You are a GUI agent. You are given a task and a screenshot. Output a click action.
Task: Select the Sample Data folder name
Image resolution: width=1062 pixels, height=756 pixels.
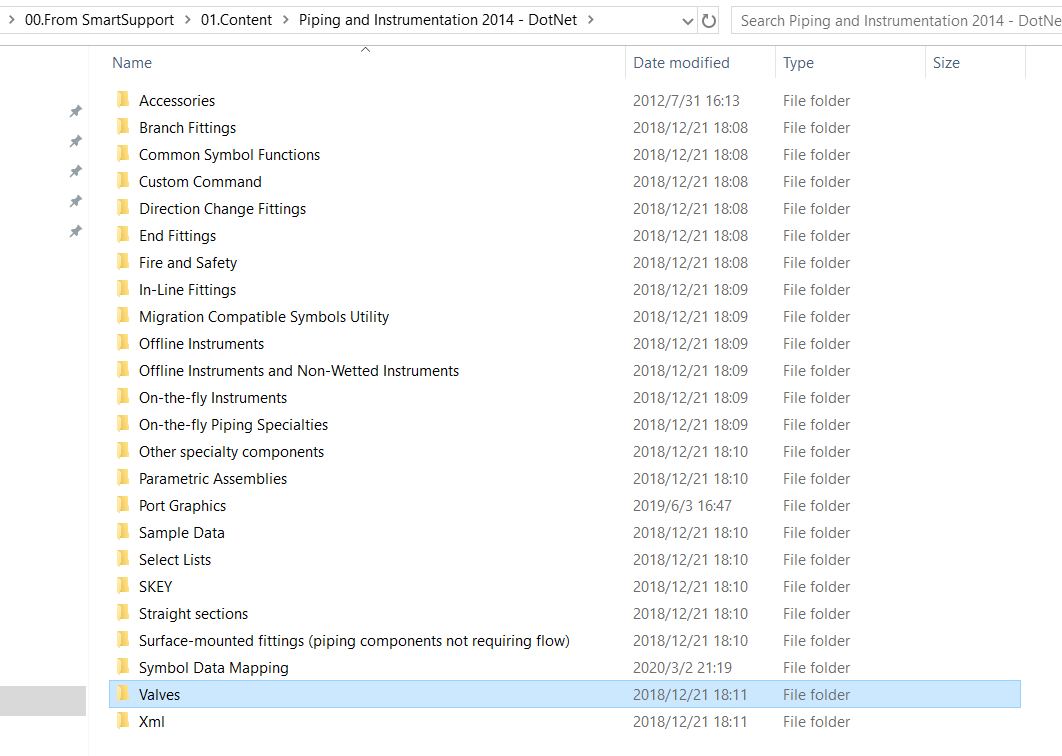click(182, 532)
